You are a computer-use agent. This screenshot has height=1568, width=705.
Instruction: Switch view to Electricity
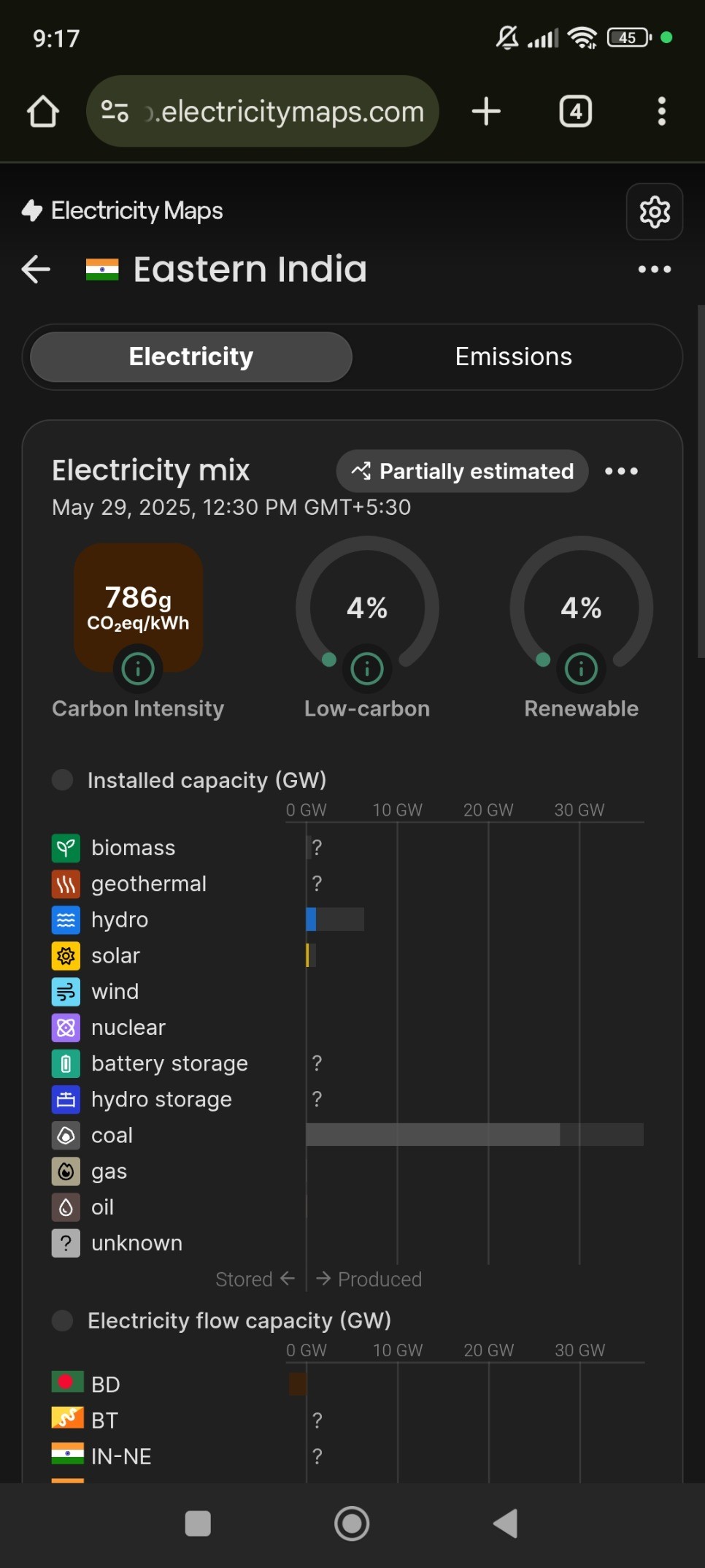[191, 357]
